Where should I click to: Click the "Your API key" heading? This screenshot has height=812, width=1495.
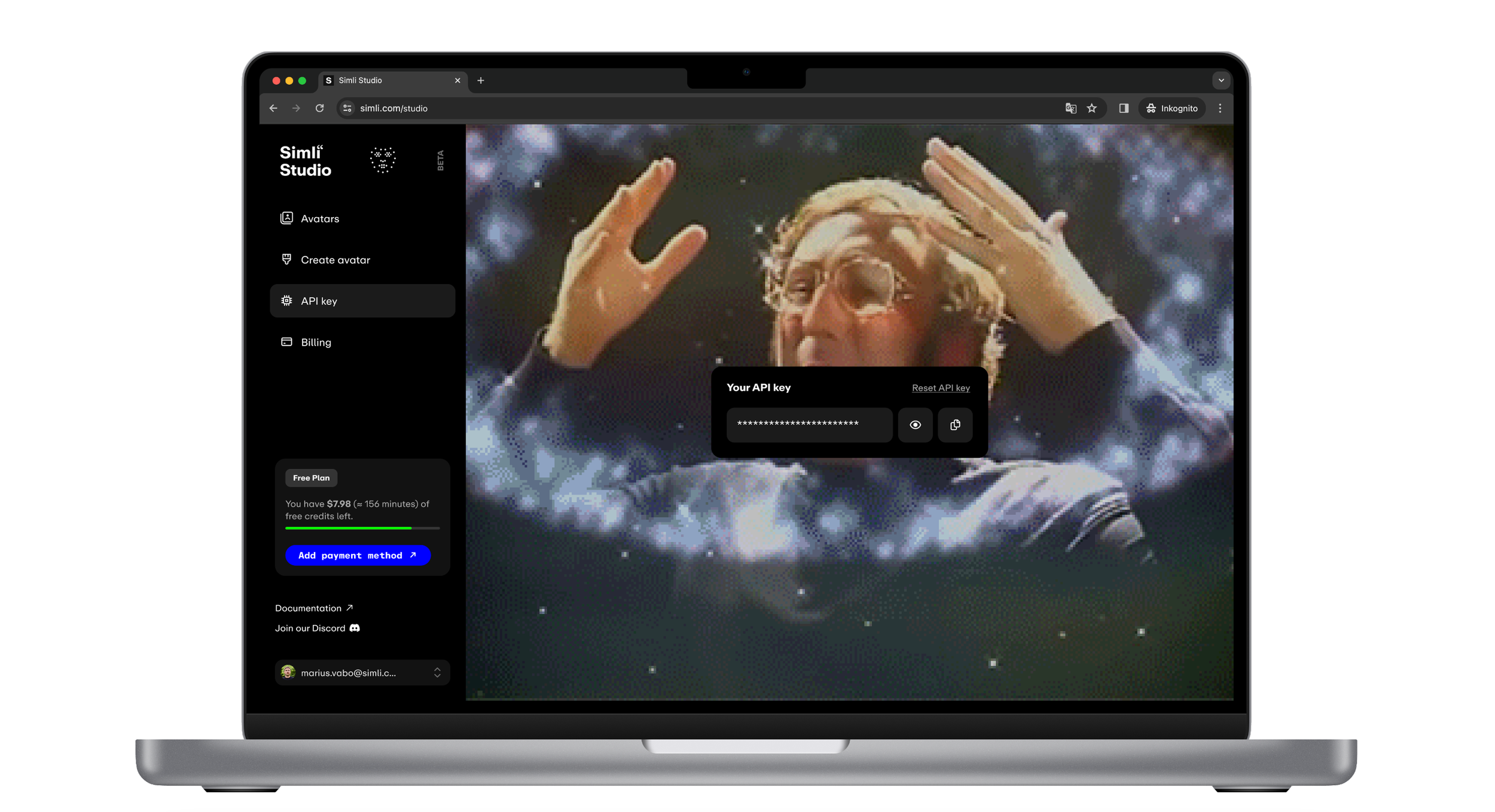pos(758,387)
